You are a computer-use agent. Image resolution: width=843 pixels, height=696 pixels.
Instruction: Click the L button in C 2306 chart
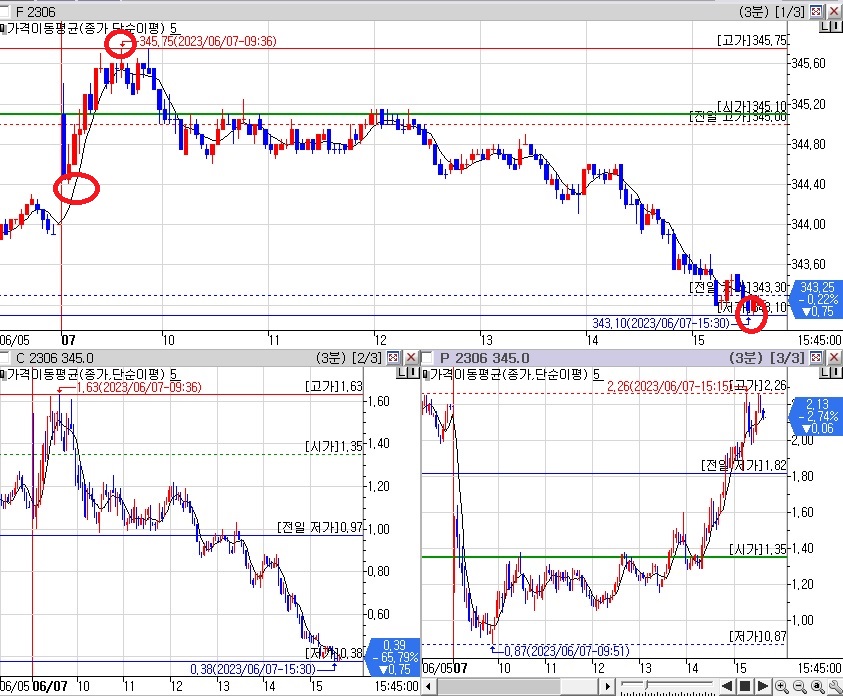click(x=402, y=372)
